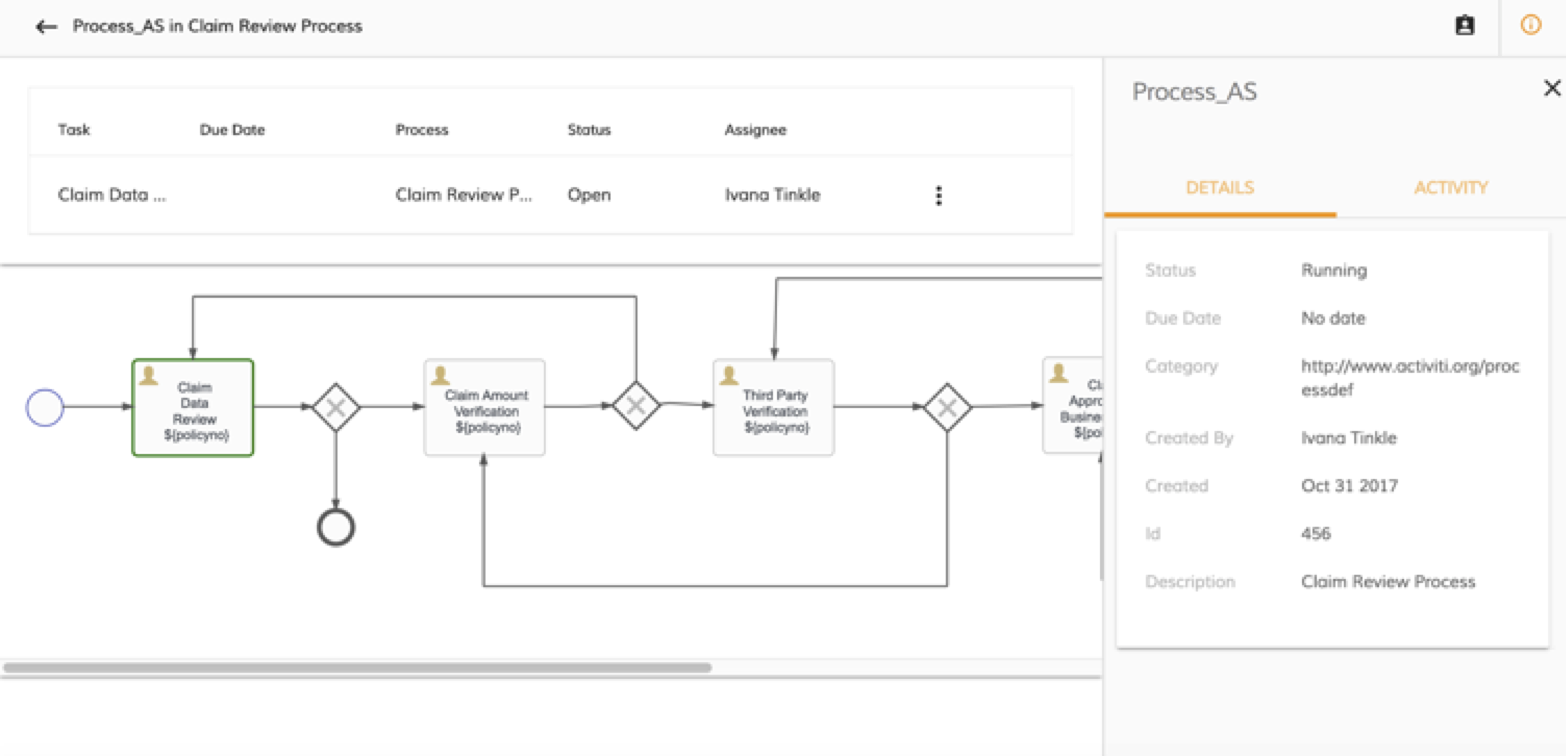
Task: Open the three-dot actions menu for Claim Data task
Action: [938, 195]
